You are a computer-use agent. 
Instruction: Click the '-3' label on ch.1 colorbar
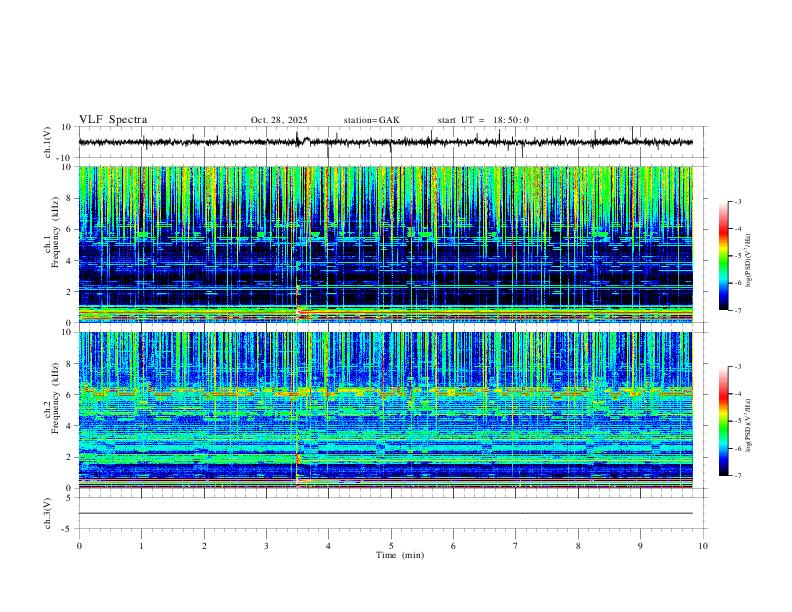coord(738,201)
